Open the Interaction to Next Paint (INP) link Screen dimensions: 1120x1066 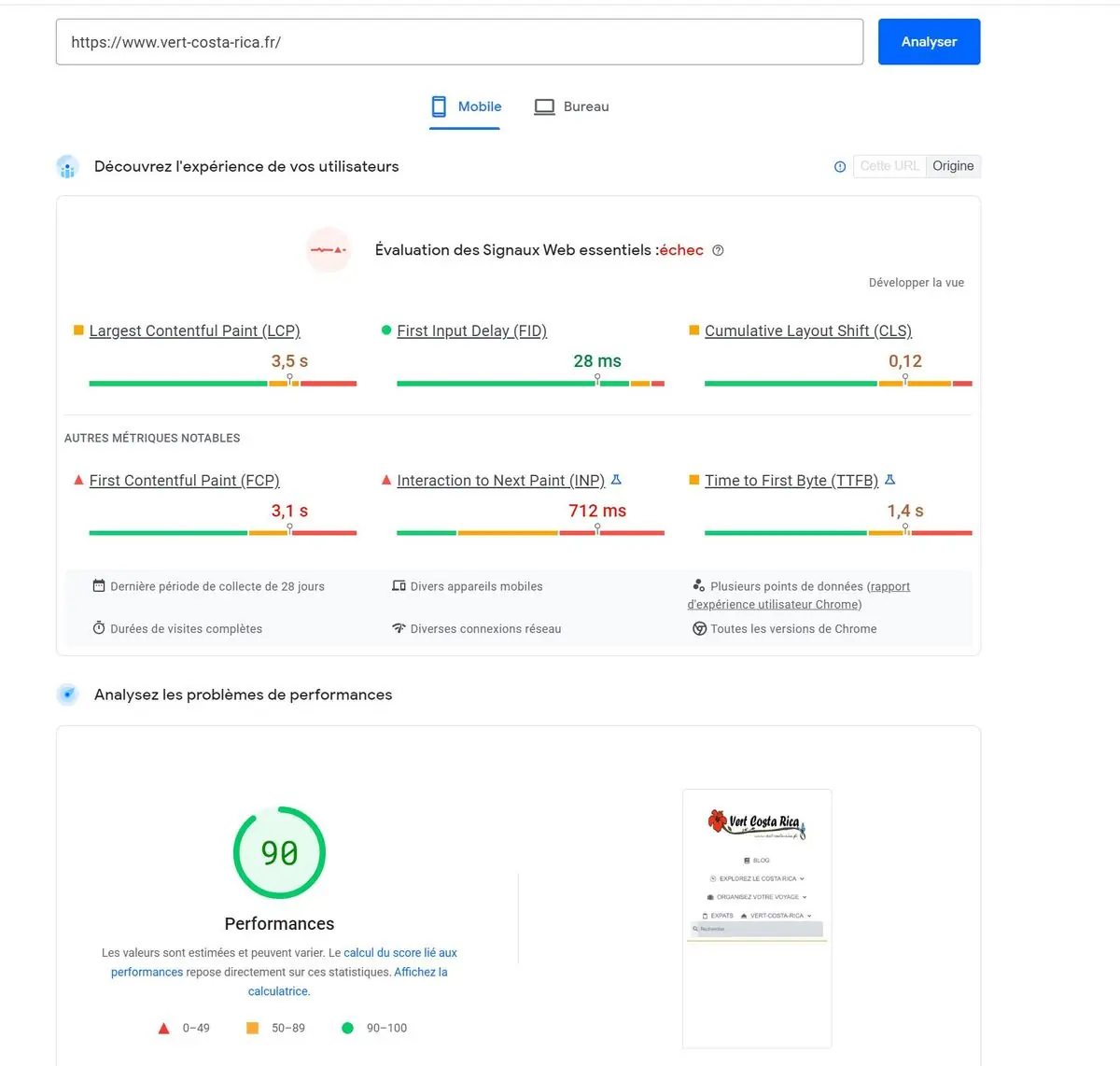[x=501, y=480]
